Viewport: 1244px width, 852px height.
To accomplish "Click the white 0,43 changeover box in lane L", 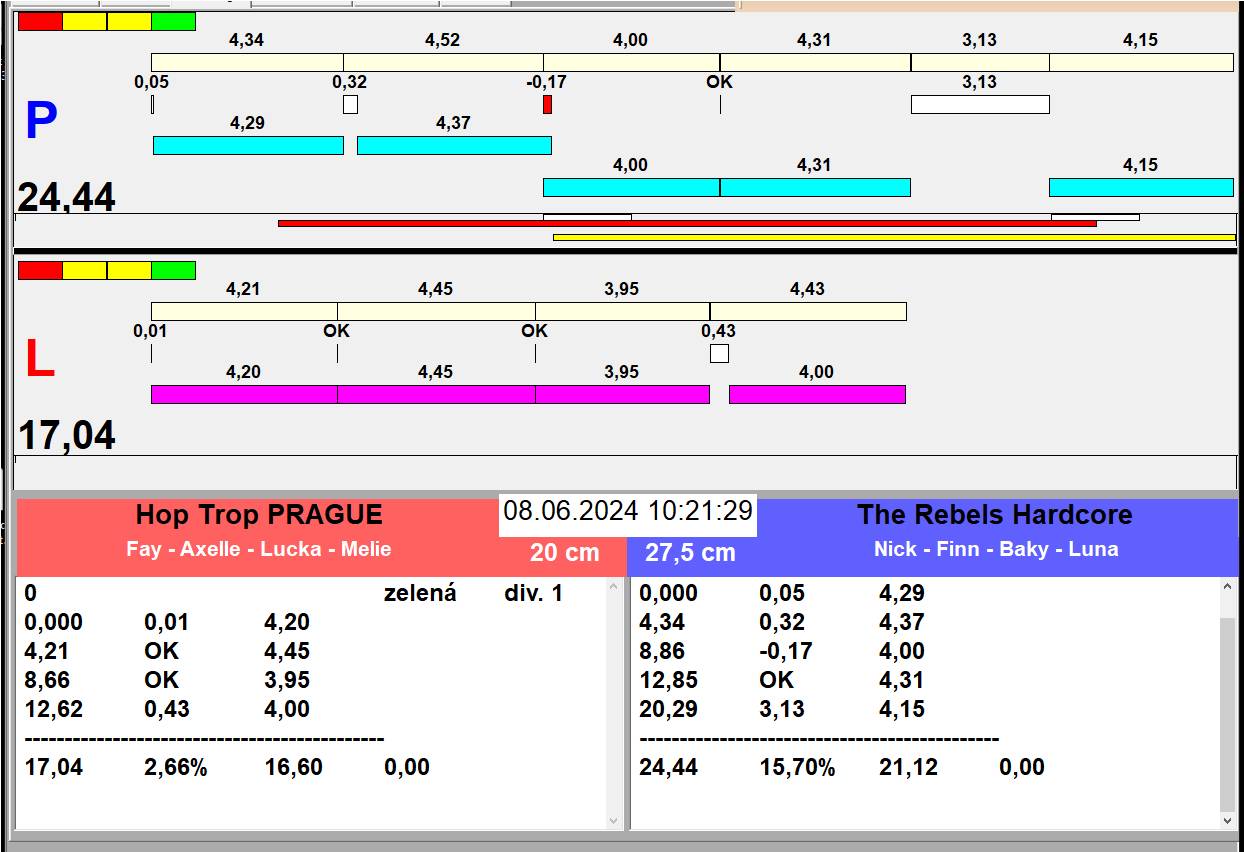I will click(x=719, y=353).
